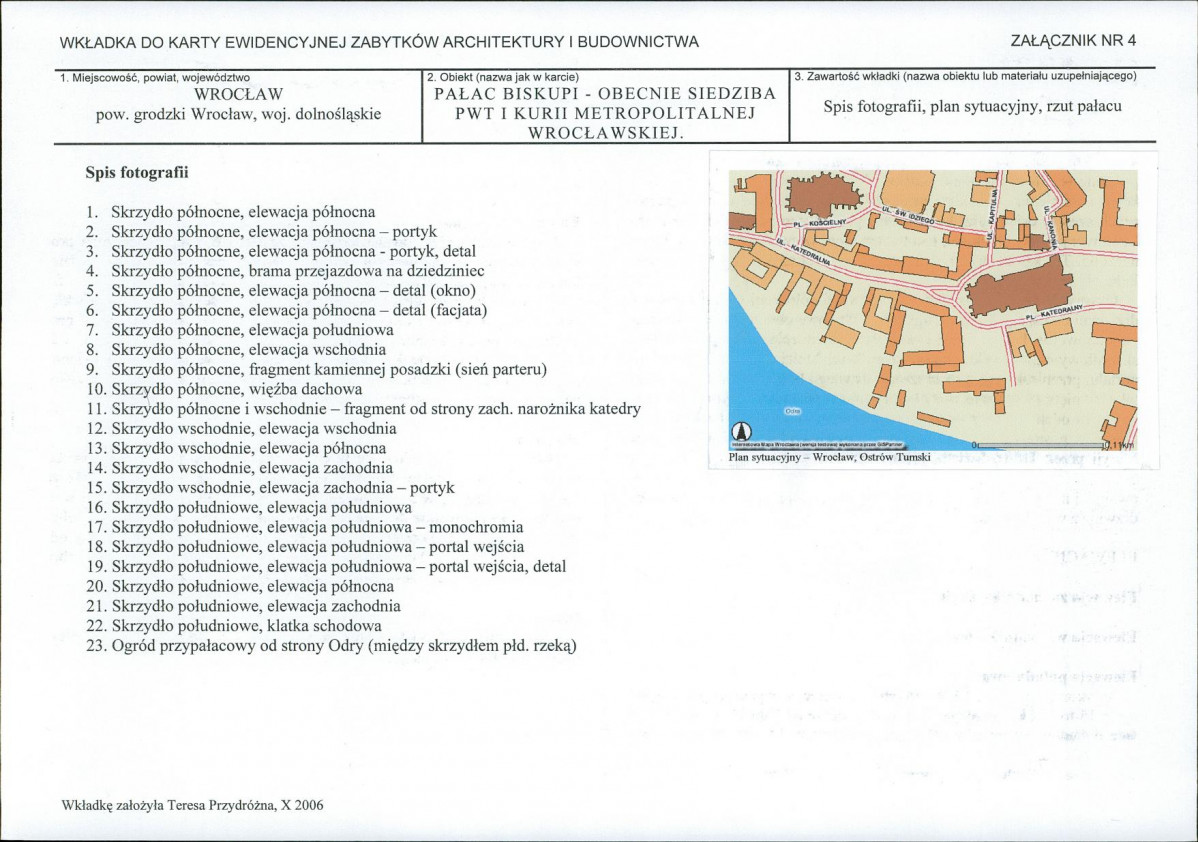Click 'pow. grodzki Wrocław, woj. dolnośląskie'
1198x842 pixels.
238,115
